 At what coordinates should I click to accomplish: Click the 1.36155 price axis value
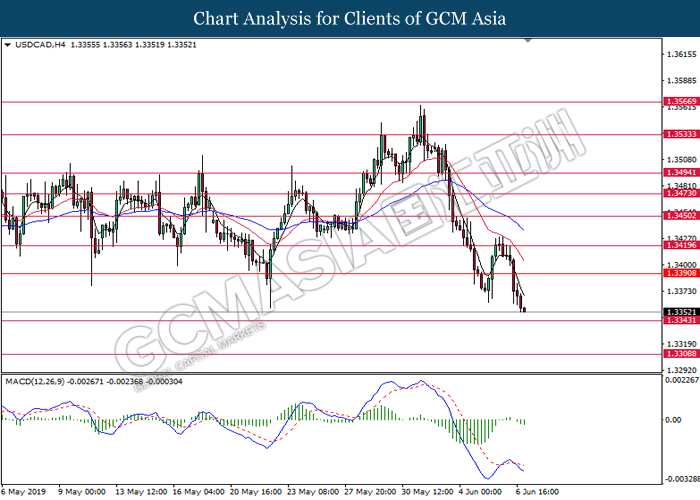681,54
